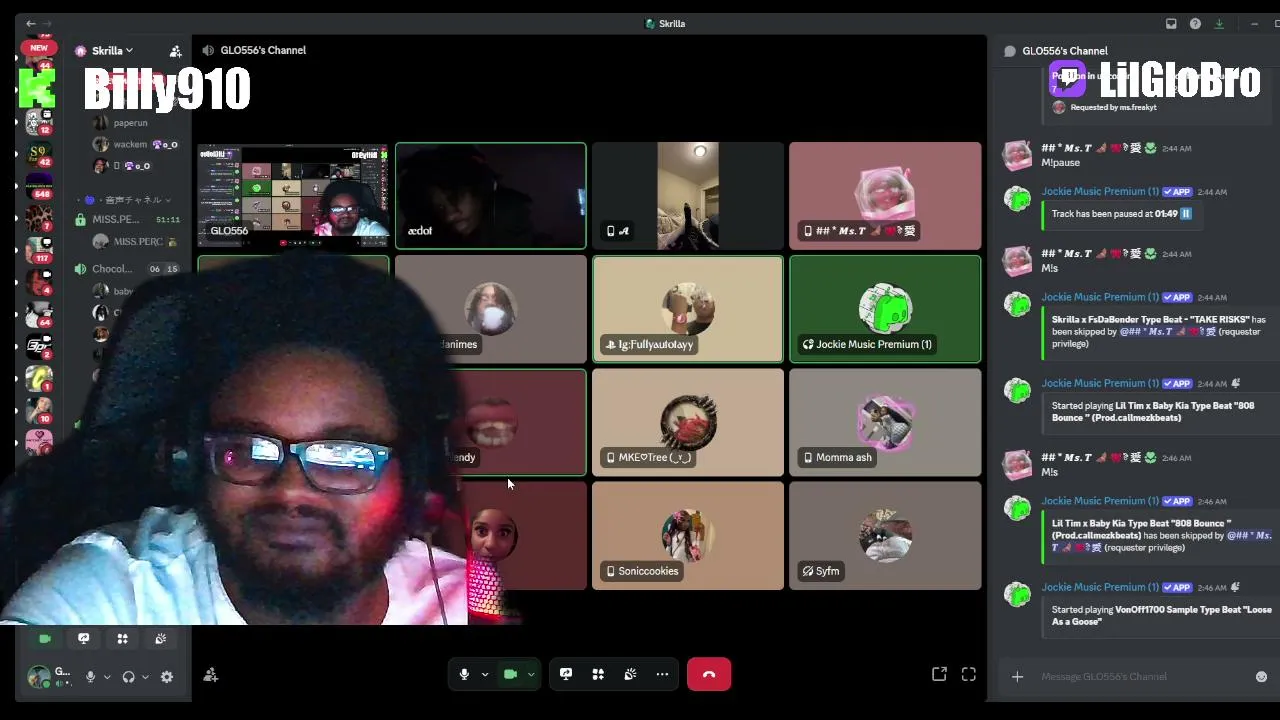Open microphone options arrow in call controls
Screen dimensions: 1280x720
pos(485,675)
